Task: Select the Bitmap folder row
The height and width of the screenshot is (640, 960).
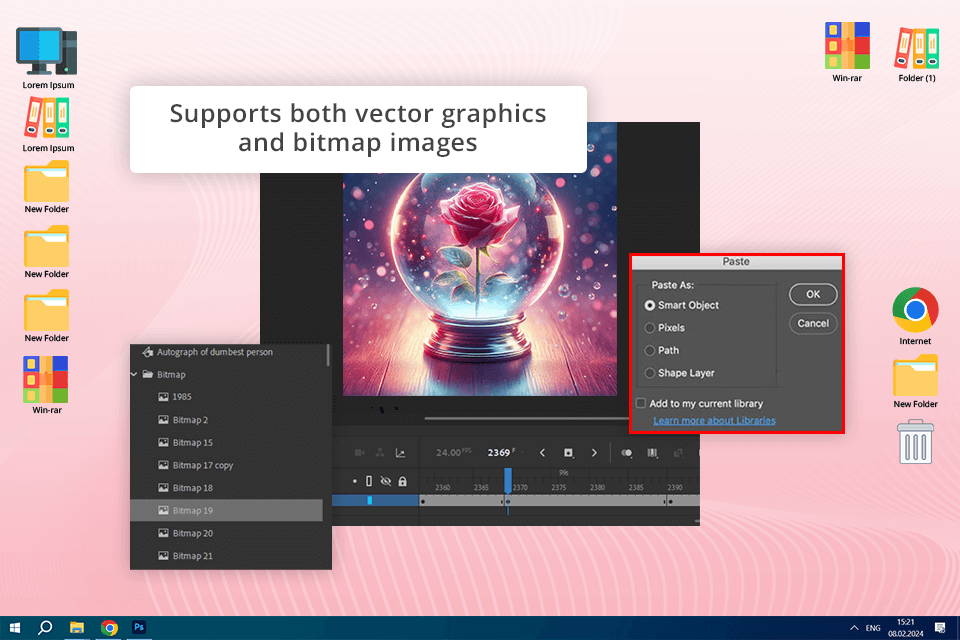Action: (227, 374)
